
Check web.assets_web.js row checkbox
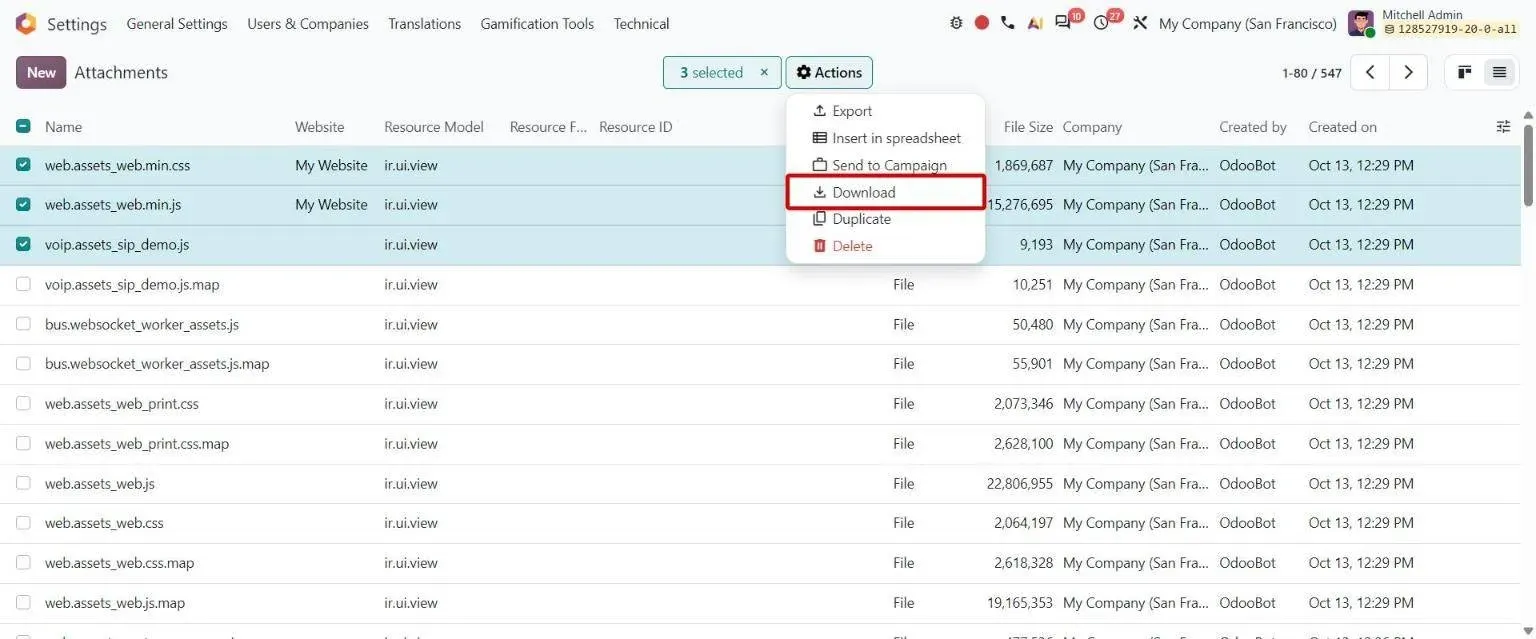click(23, 483)
